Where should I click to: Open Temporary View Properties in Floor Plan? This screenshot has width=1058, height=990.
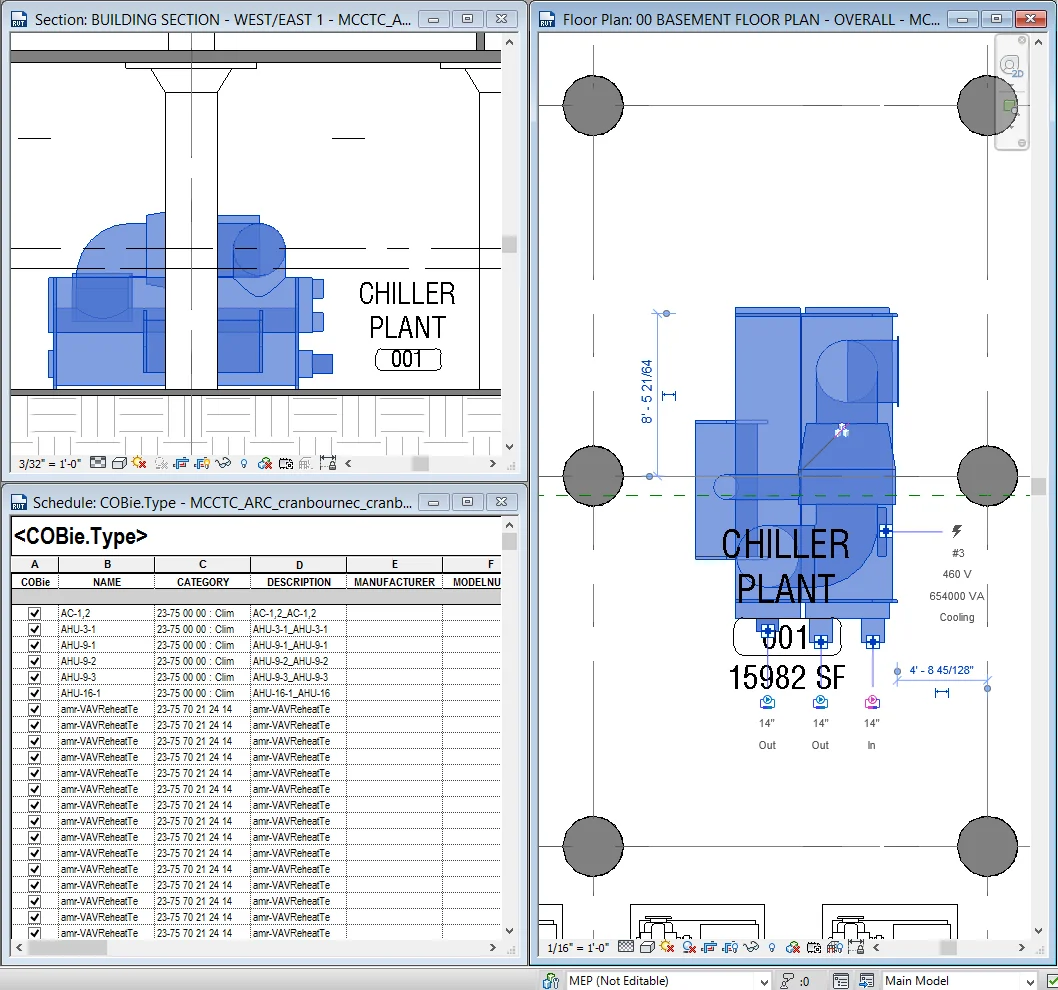coord(814,948)
